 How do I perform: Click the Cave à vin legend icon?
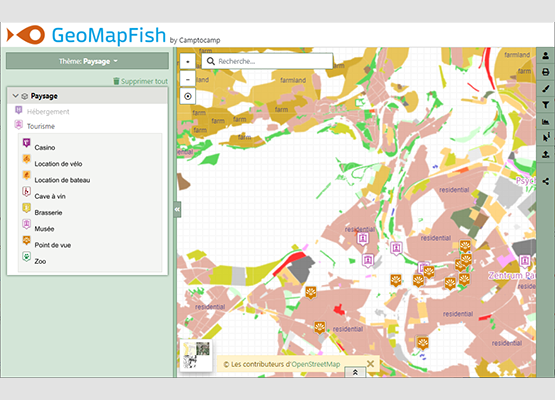pyautogui.click(x=27, y=192)
